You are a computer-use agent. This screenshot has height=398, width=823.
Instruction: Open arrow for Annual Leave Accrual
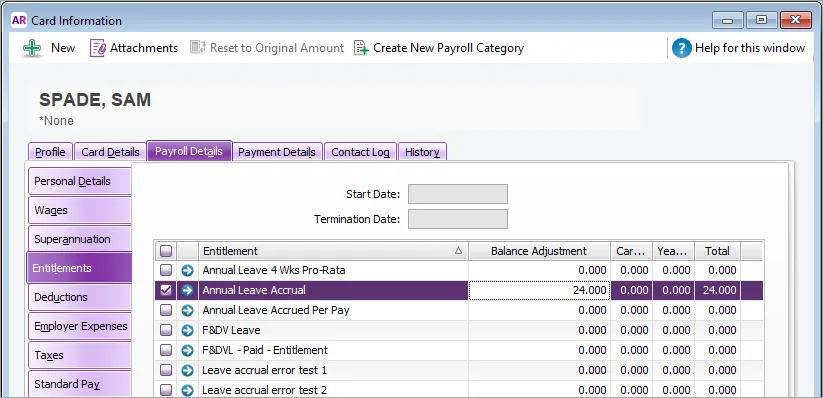coord(187,290)
